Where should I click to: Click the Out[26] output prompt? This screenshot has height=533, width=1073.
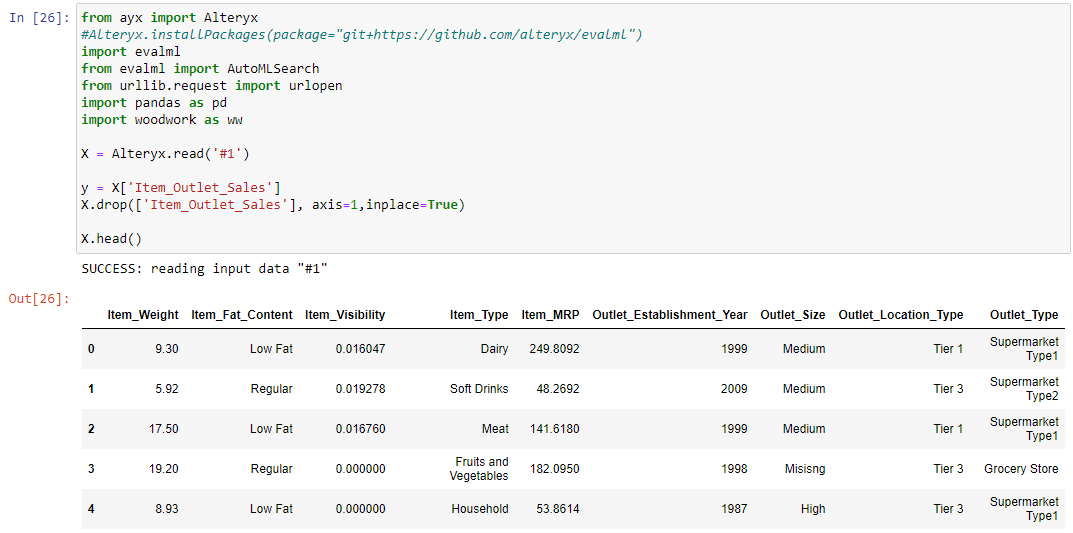tap(39, 299)
